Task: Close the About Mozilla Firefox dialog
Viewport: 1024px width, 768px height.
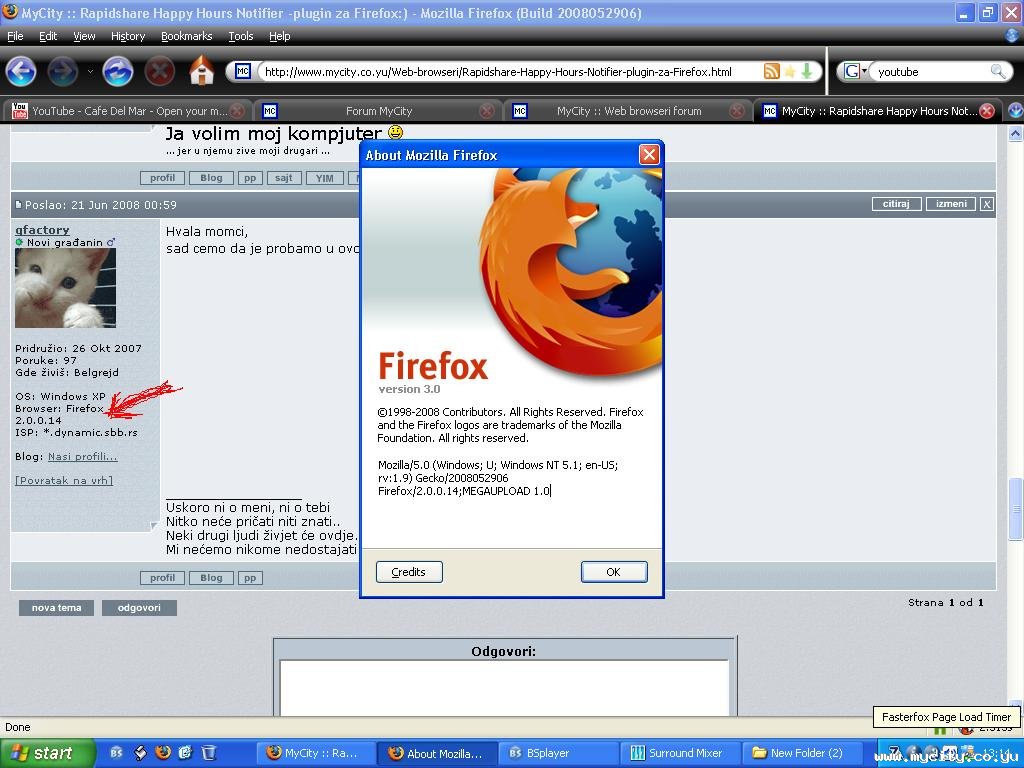Action: tap(648, 155)
